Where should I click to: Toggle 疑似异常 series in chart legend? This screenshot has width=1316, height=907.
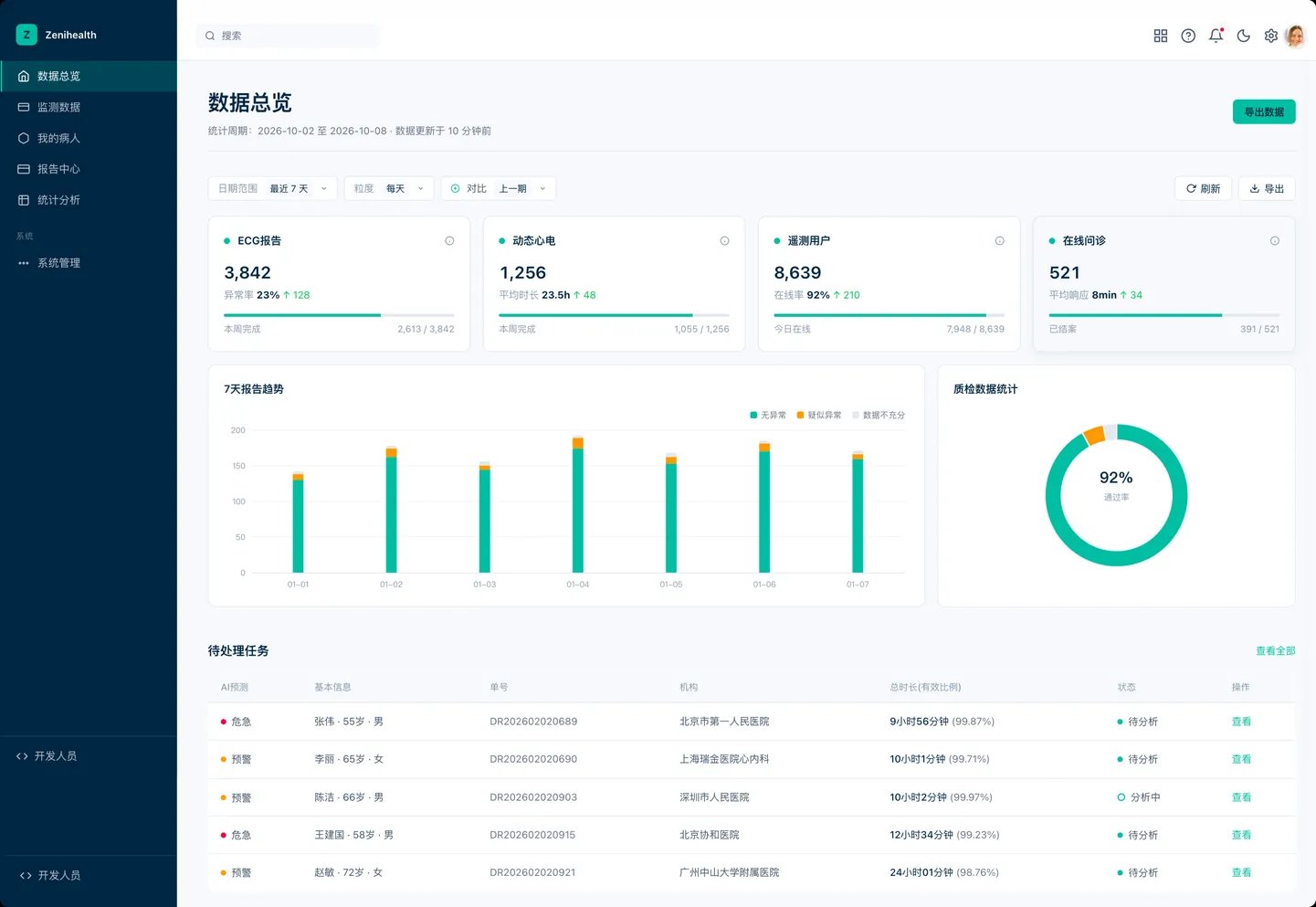pos(819,416)
